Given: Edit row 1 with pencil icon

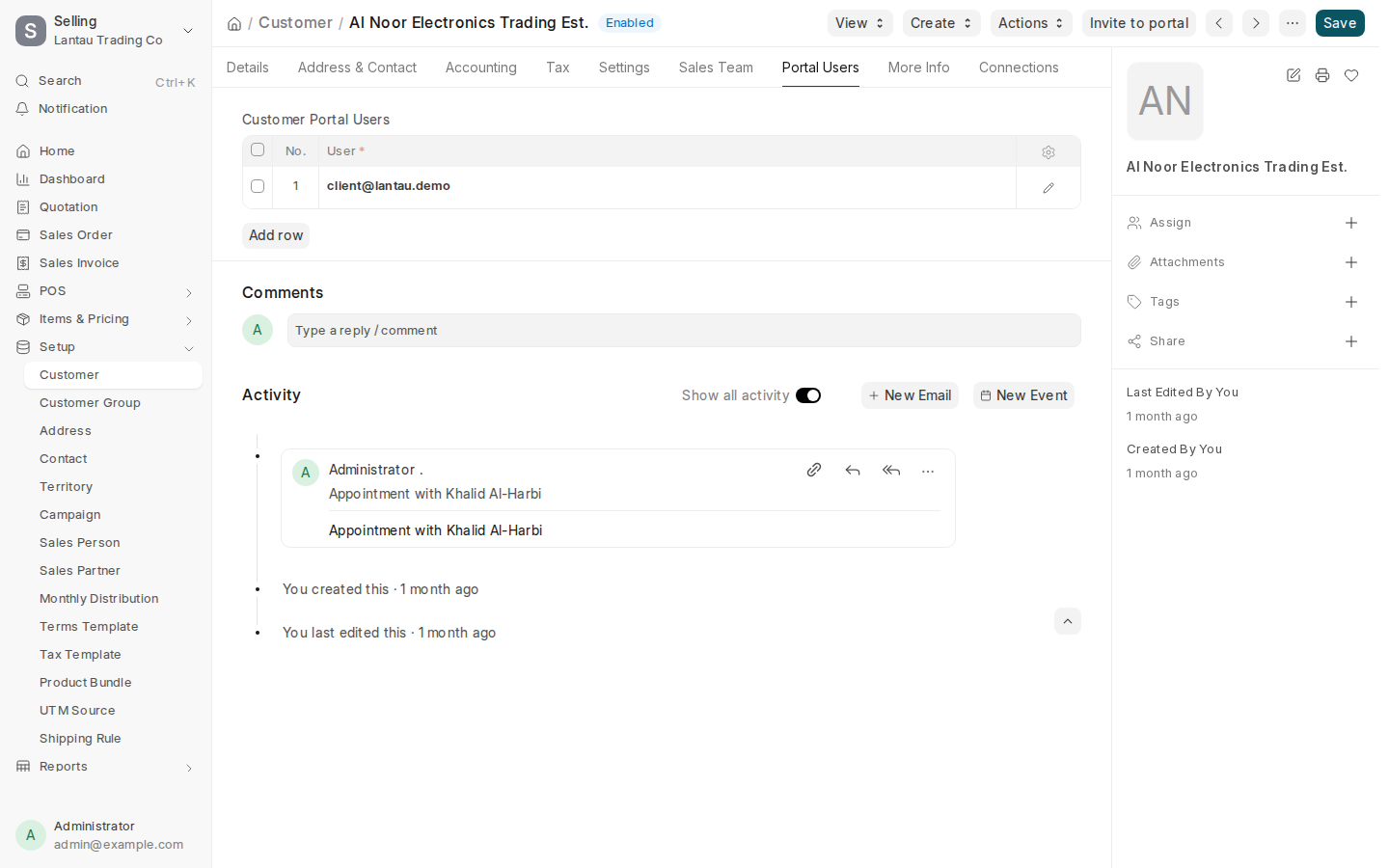Looking at the screenshot, I should click(1049, 188).
